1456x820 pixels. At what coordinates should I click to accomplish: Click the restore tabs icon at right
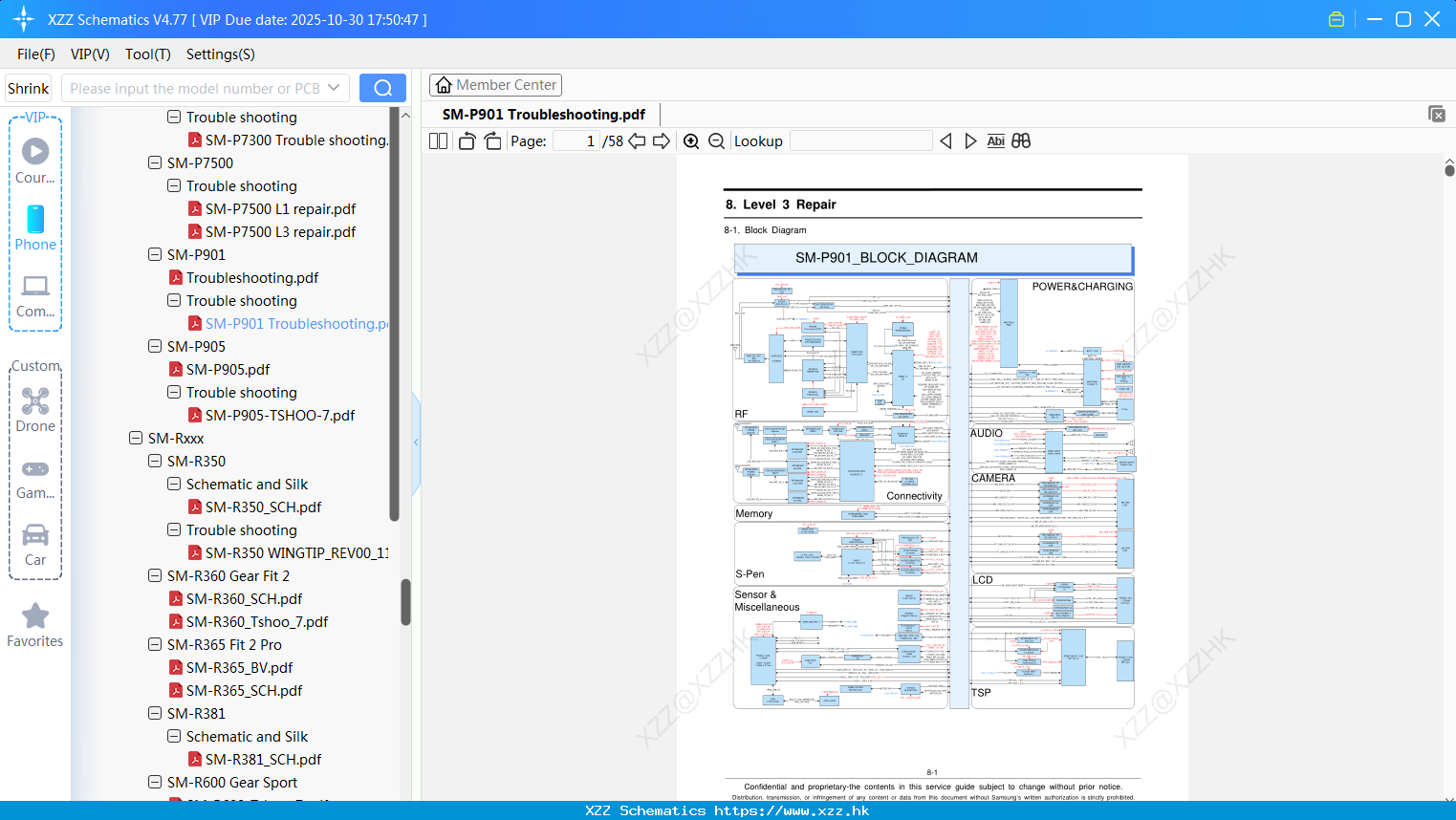click(x=1437, y=114)
